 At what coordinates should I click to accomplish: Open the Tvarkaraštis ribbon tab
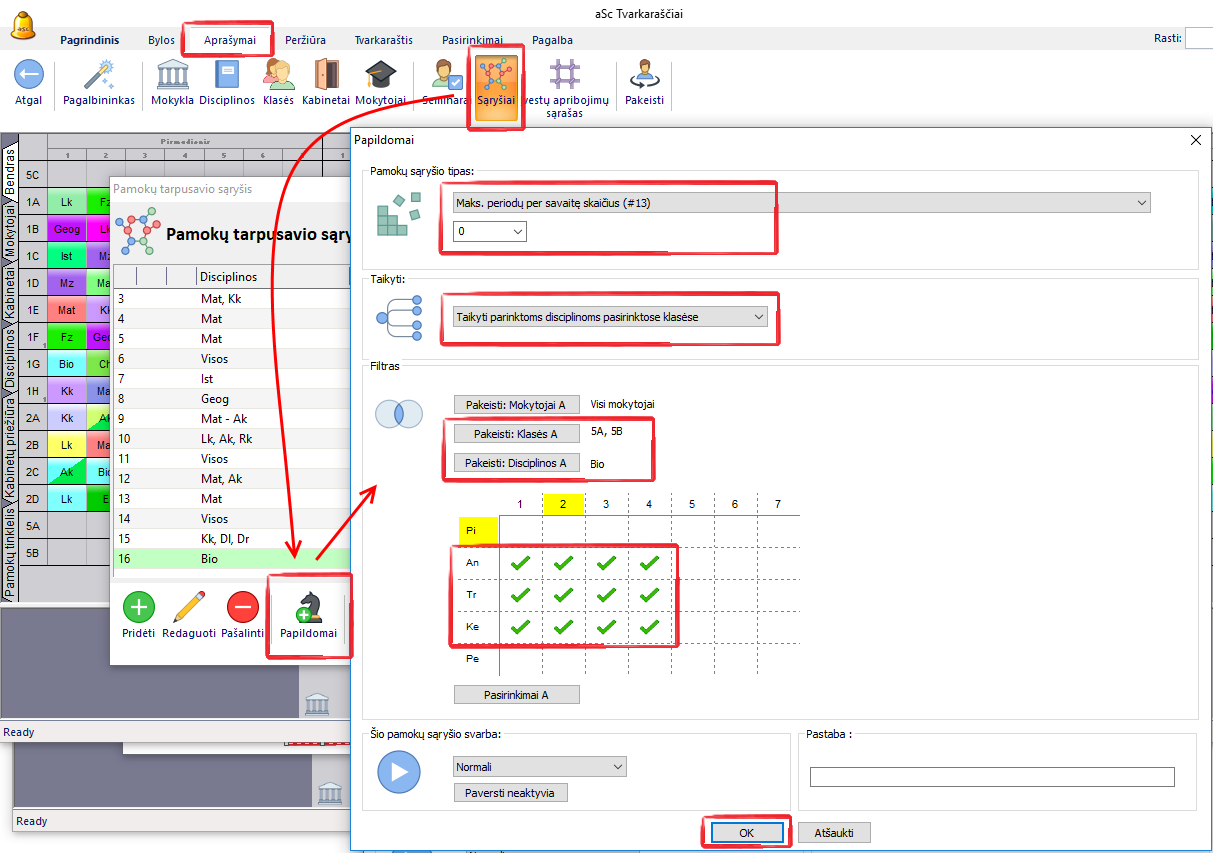(383, 40)
